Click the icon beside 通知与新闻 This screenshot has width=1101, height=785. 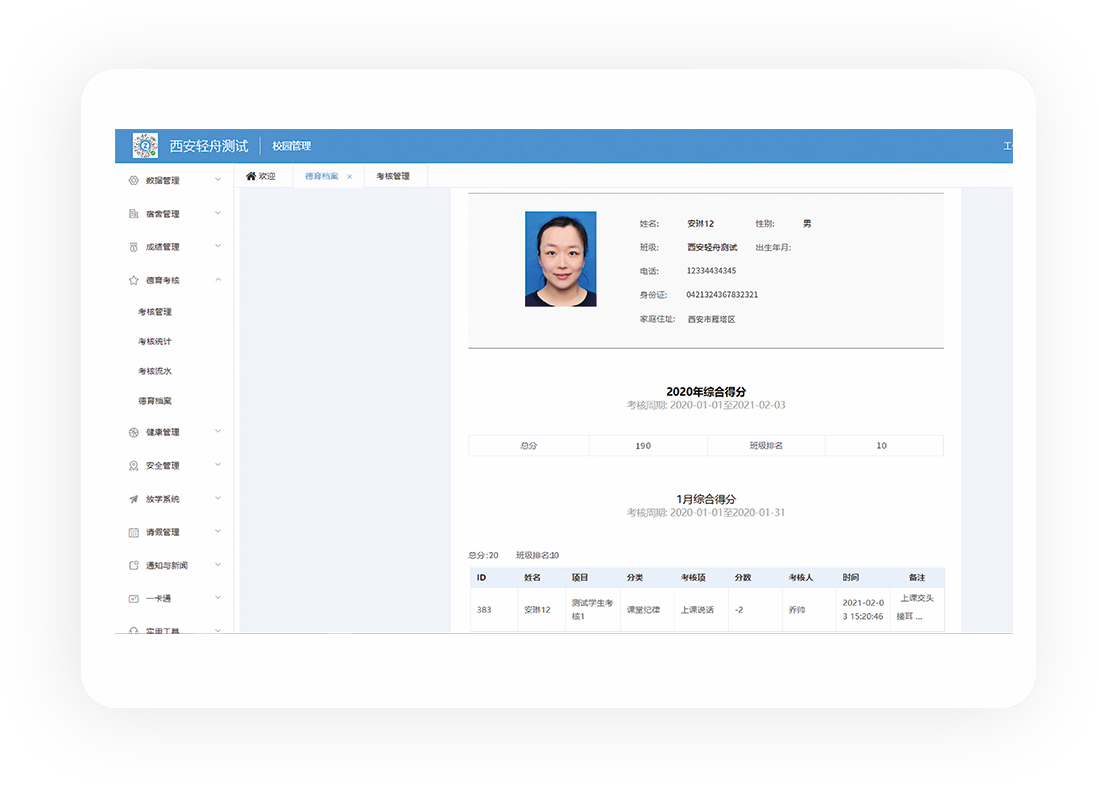pos(133,565)
